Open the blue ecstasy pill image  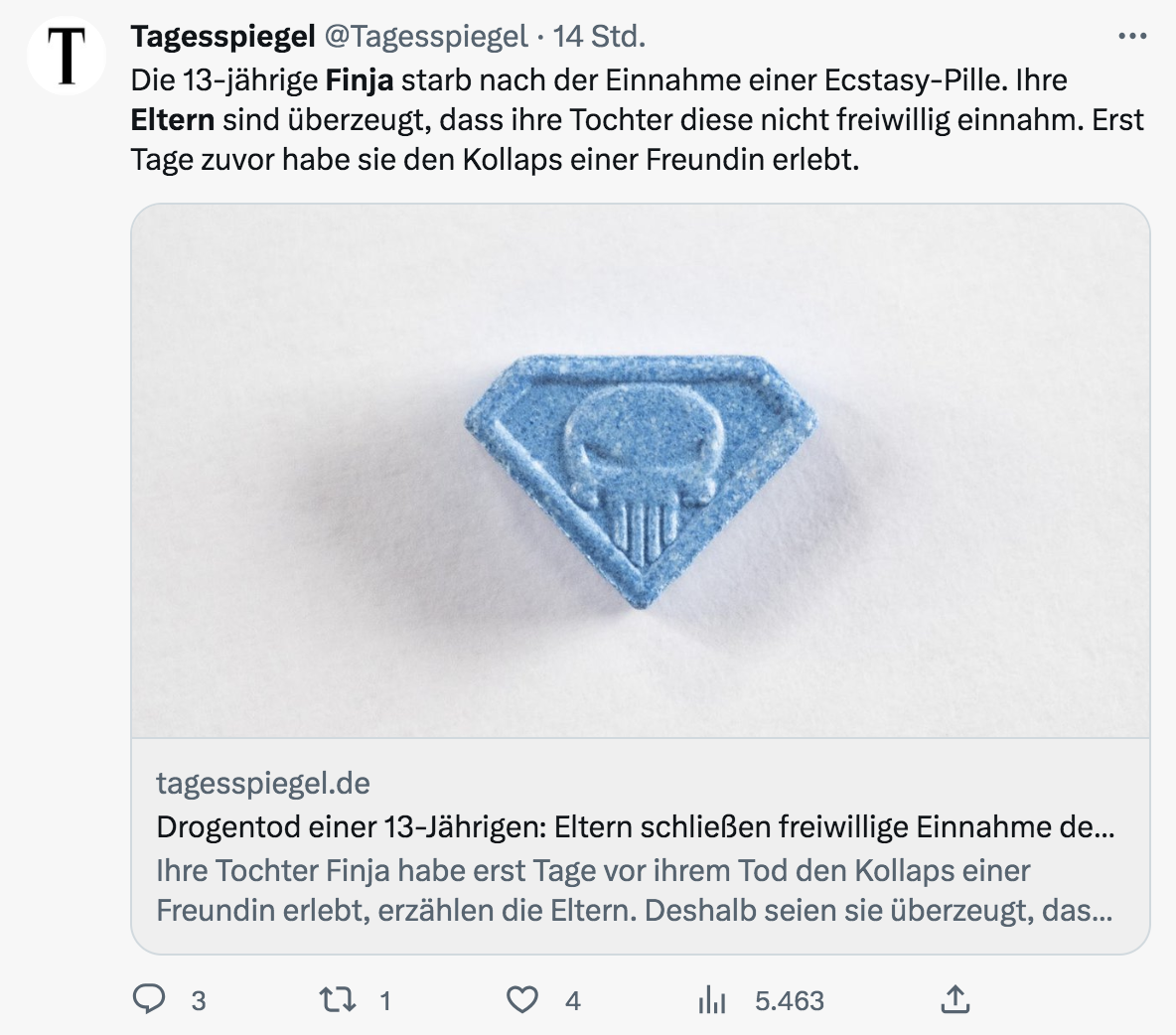point(641,471)
